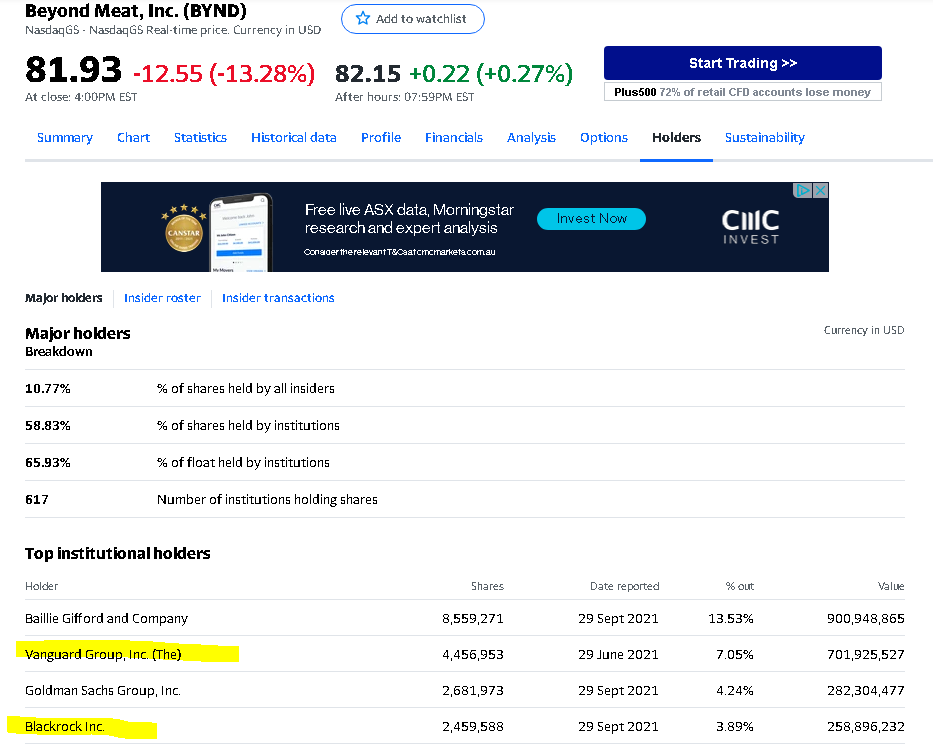Click the 81.93 closing price
This screenshot has width=933, height=749.
[x=73, y=70]
